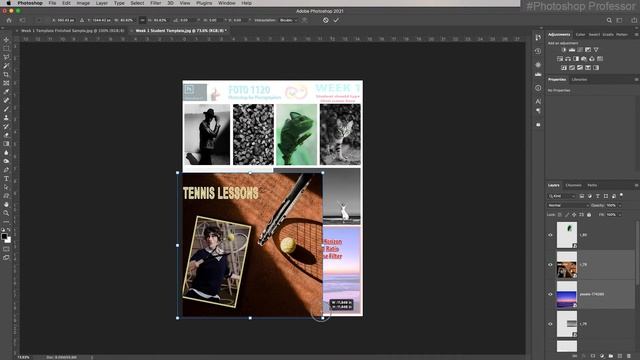Open the Interpolation dropdown
Screen dimensions: 640x360
(288, 20)
